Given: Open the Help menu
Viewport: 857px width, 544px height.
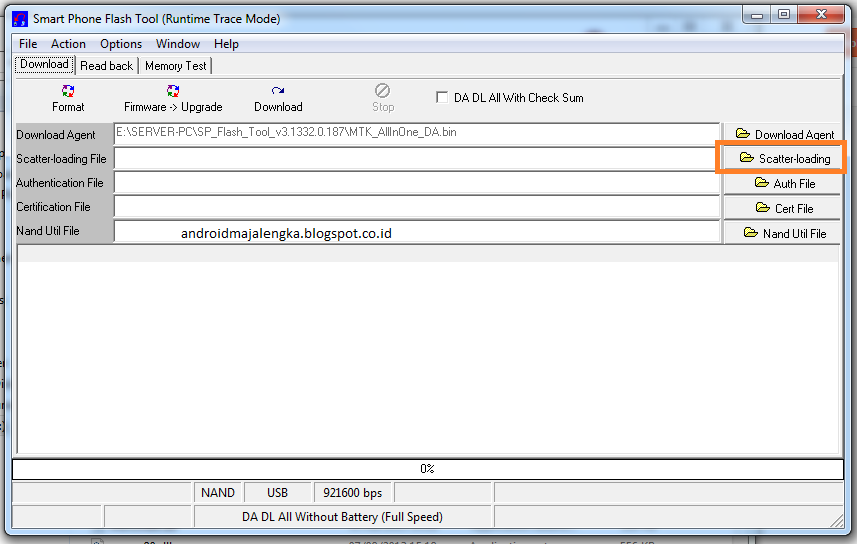Looking at the screenshot, I should pyautogui.click(x=226, y=44).
